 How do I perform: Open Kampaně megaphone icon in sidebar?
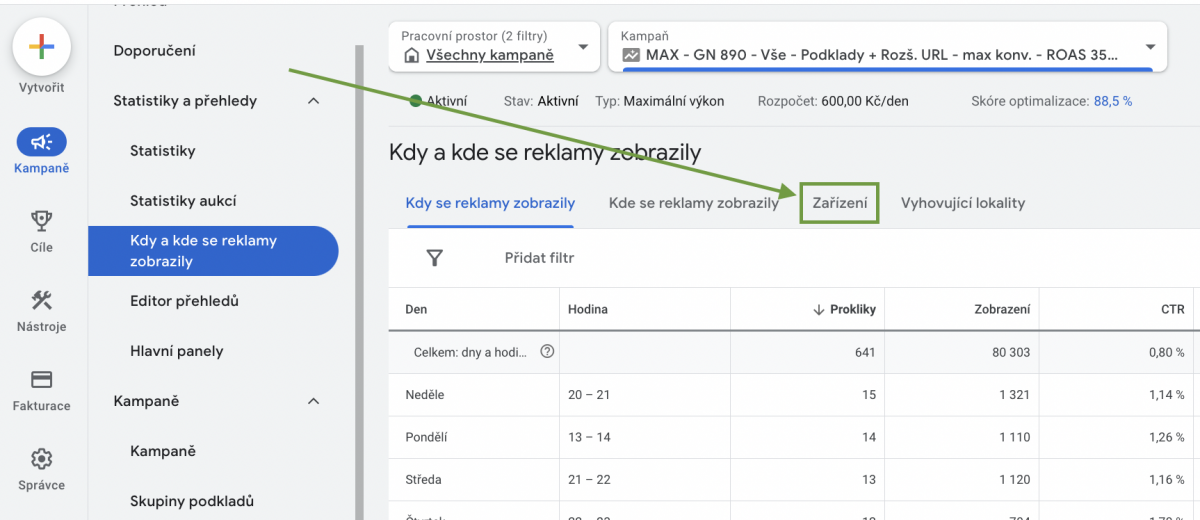tap(41, 143)
